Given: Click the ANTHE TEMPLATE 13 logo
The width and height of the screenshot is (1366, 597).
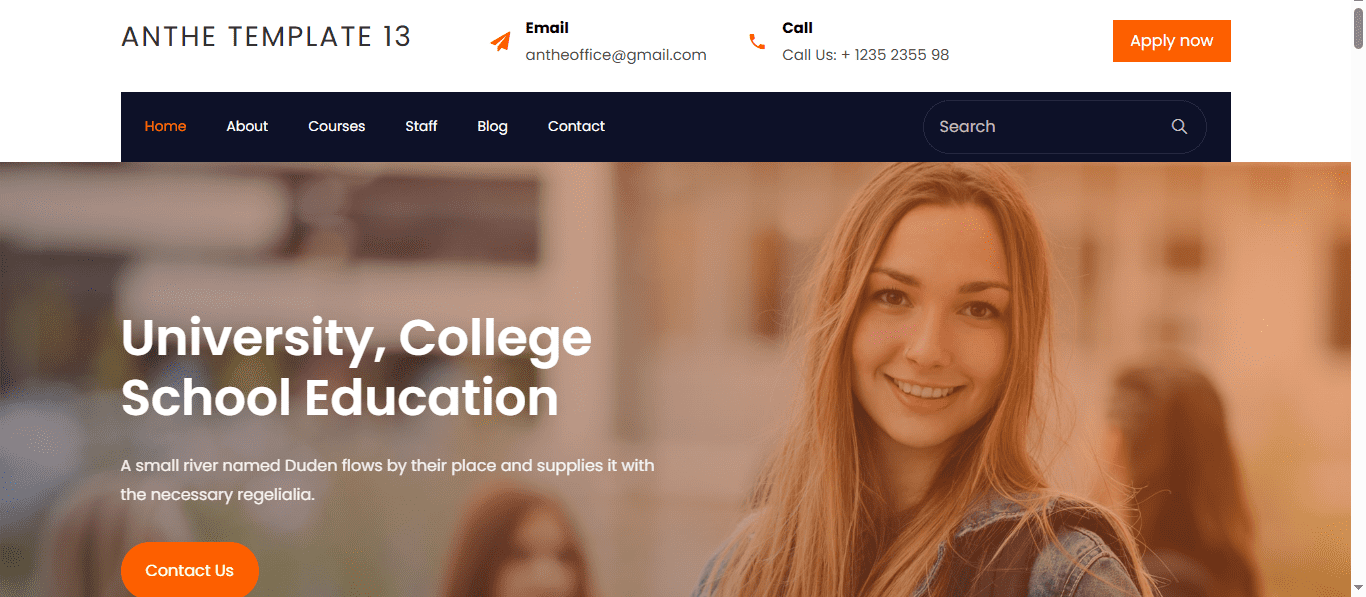Looking at the screenshot, I should tap(266, 37).
